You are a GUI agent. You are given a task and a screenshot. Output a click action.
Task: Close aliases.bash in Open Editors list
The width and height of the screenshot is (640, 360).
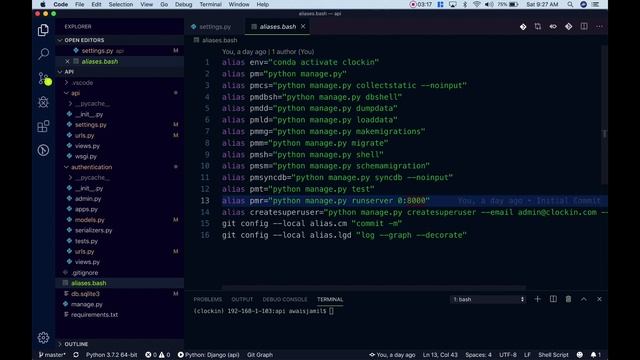pos(67,61)
